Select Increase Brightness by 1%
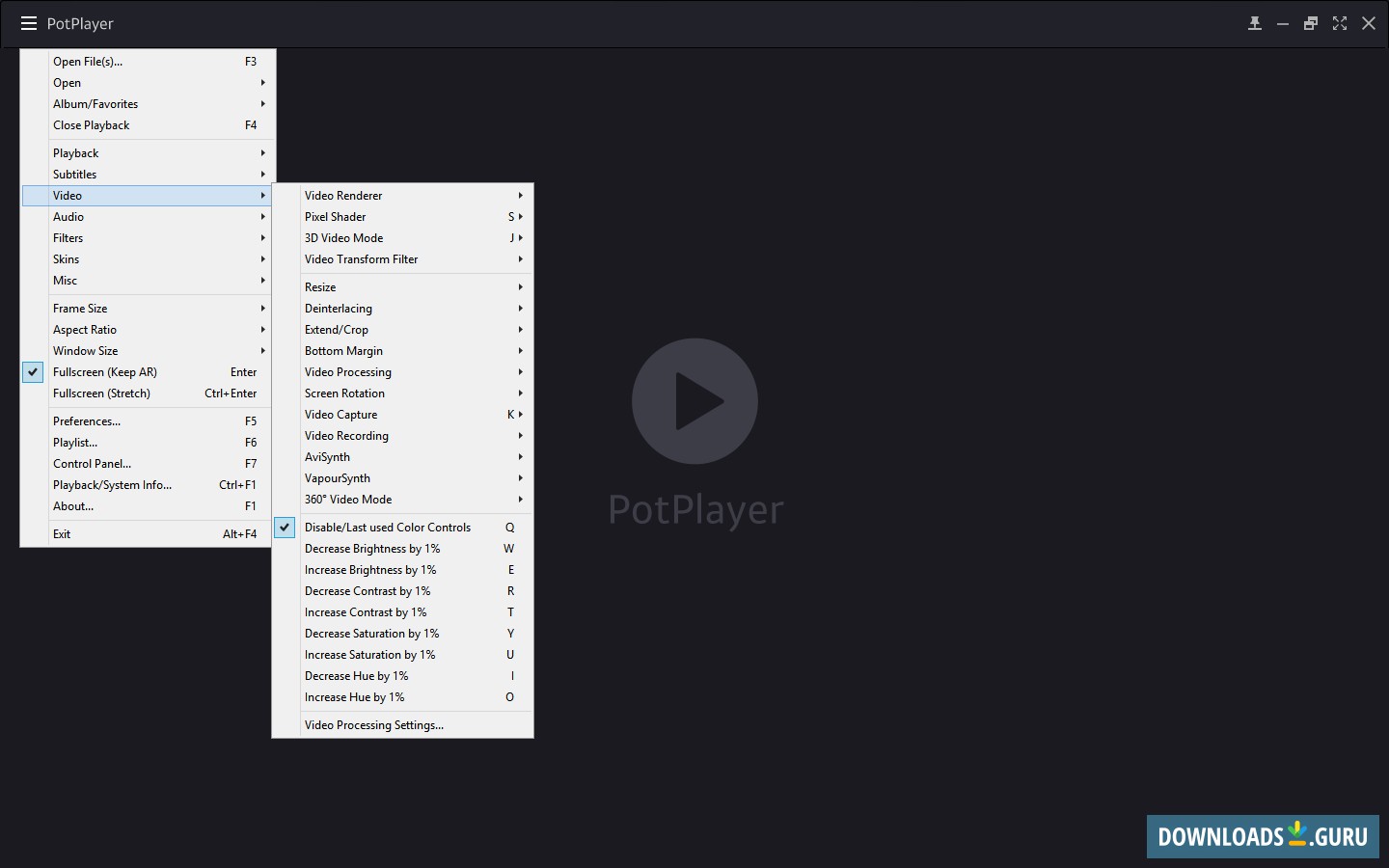The width and height of the screenshot is (1389, 868). pyautogui.click(x=403, y=570)
